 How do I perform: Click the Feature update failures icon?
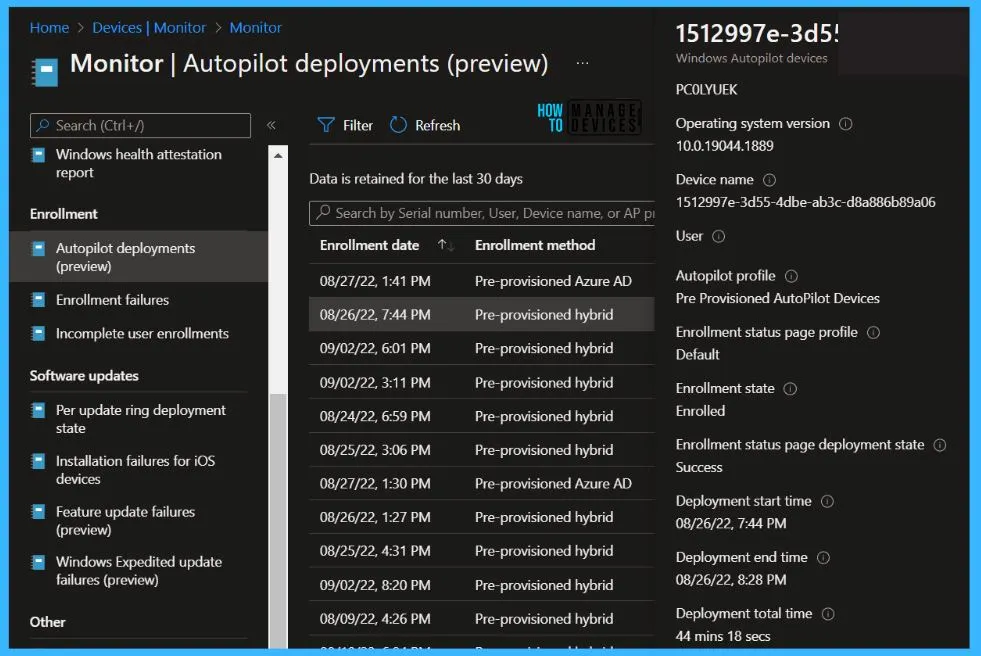point(38,512)
